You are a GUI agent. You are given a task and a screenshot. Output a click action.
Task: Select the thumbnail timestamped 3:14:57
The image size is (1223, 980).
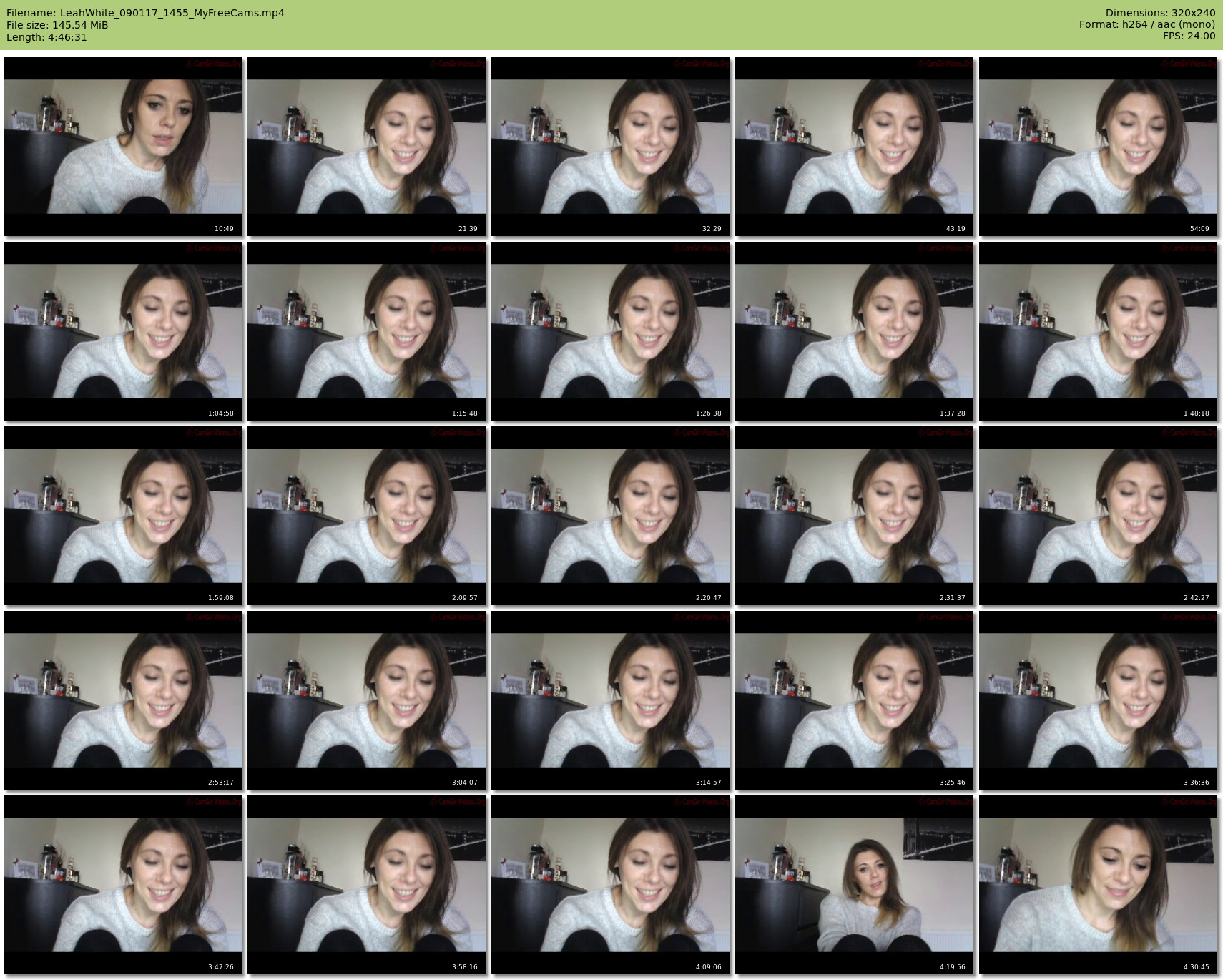pos(611,700)
